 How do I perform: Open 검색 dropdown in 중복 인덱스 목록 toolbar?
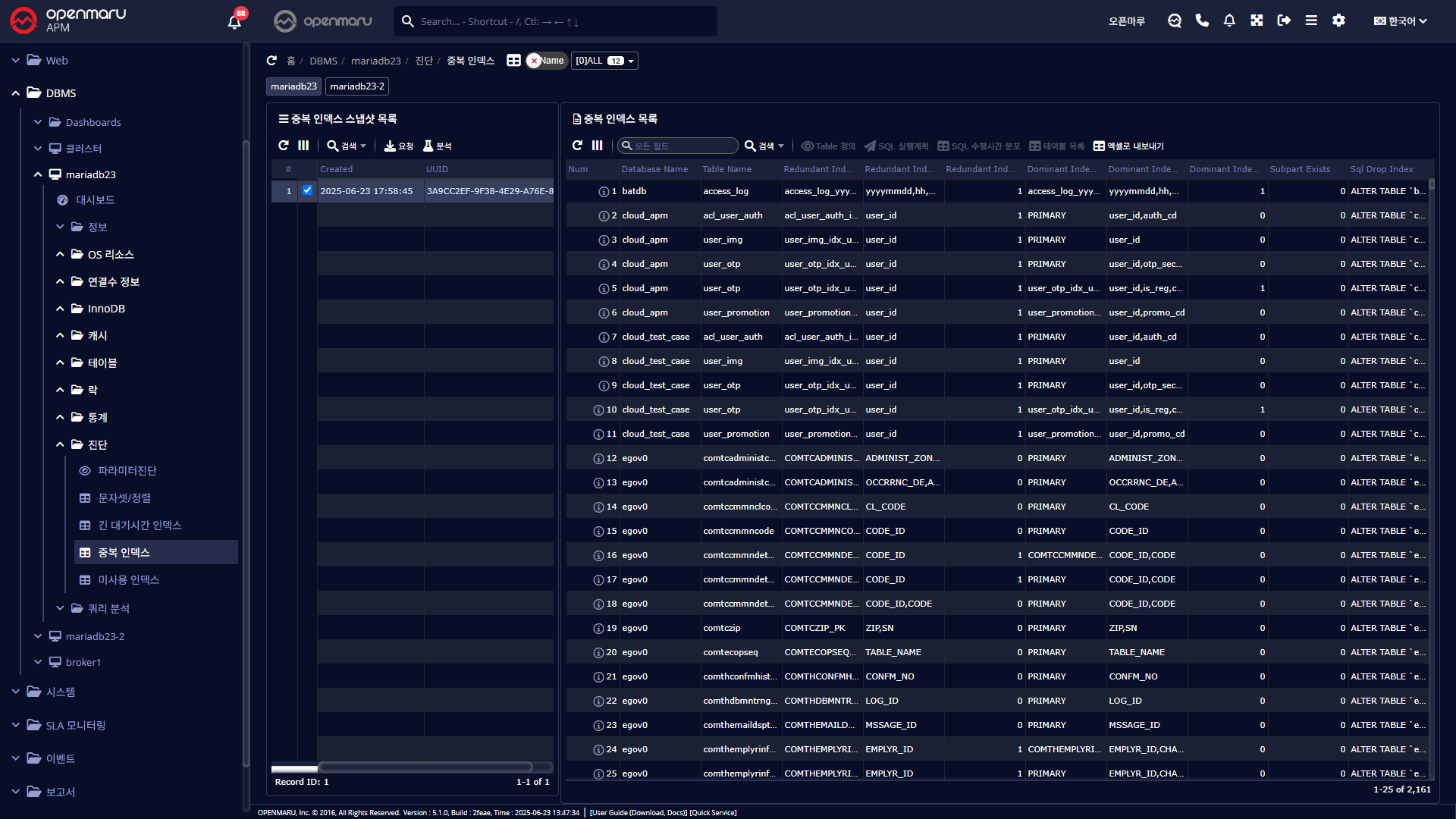coord(764,146)
